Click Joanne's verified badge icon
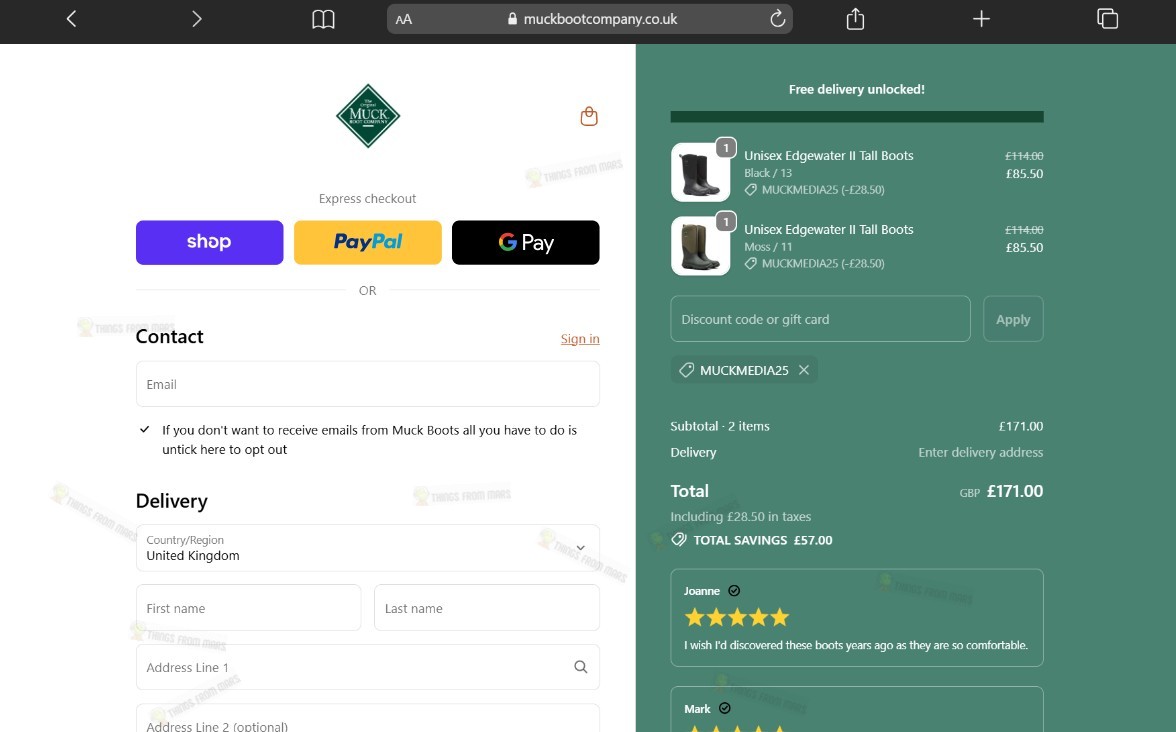Screen dimensions: 1176x732 click(734, 591)
